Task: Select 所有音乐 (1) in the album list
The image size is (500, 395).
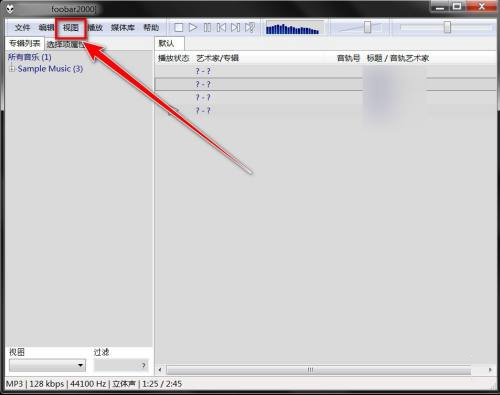Action: click(x=30, y=57)
